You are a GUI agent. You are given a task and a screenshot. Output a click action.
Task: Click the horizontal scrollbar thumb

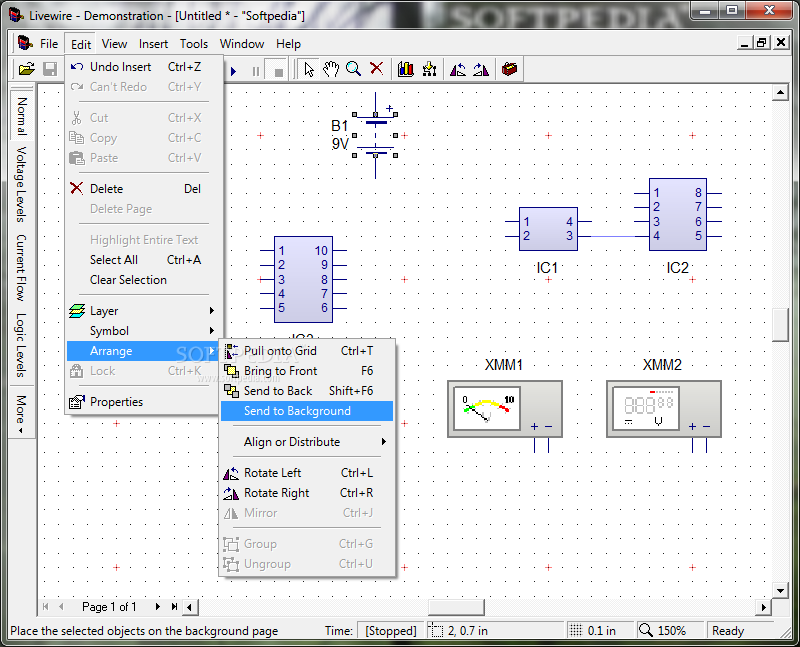tap(456, 607)
